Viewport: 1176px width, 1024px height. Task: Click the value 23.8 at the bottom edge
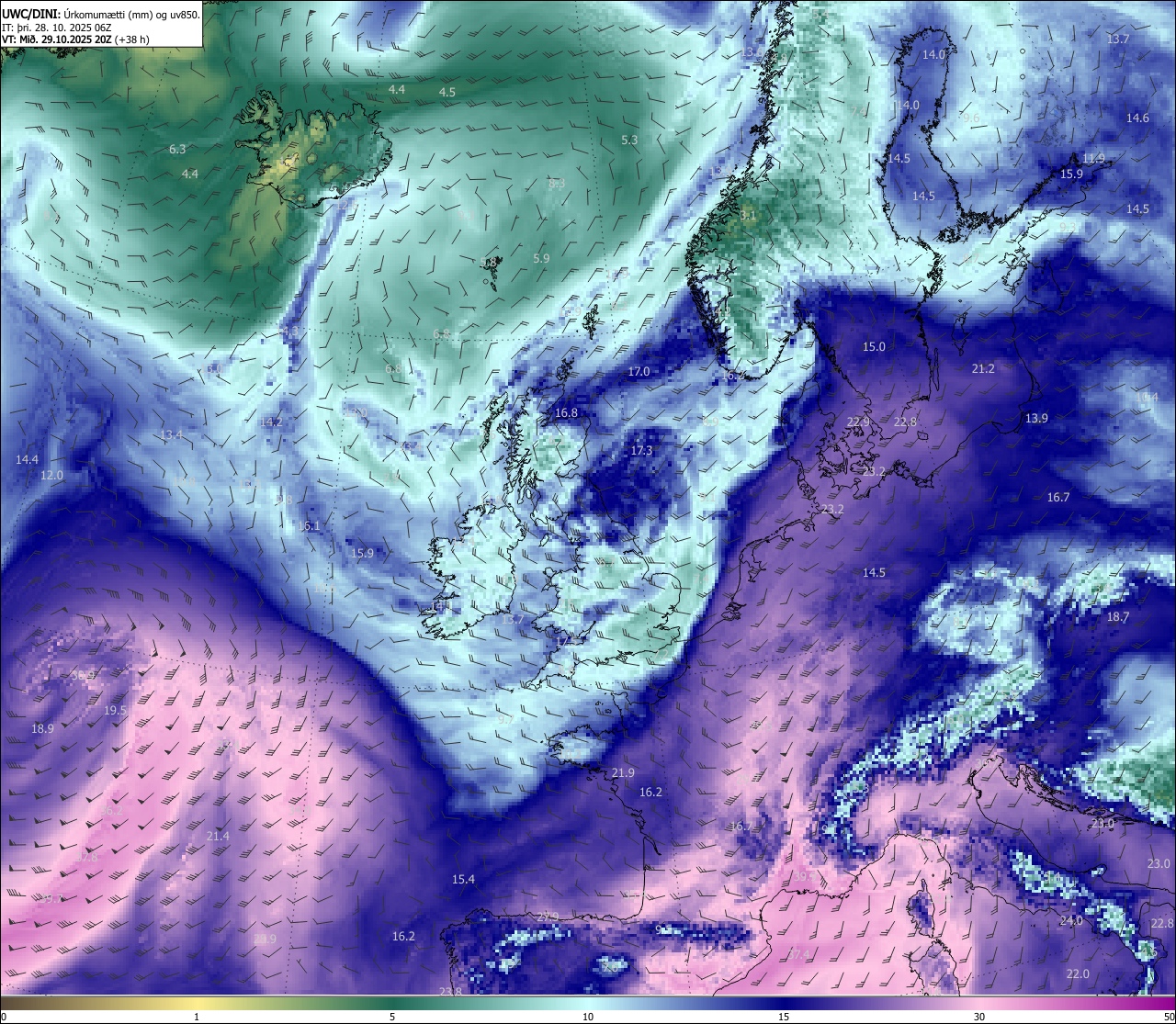point(450,991)
